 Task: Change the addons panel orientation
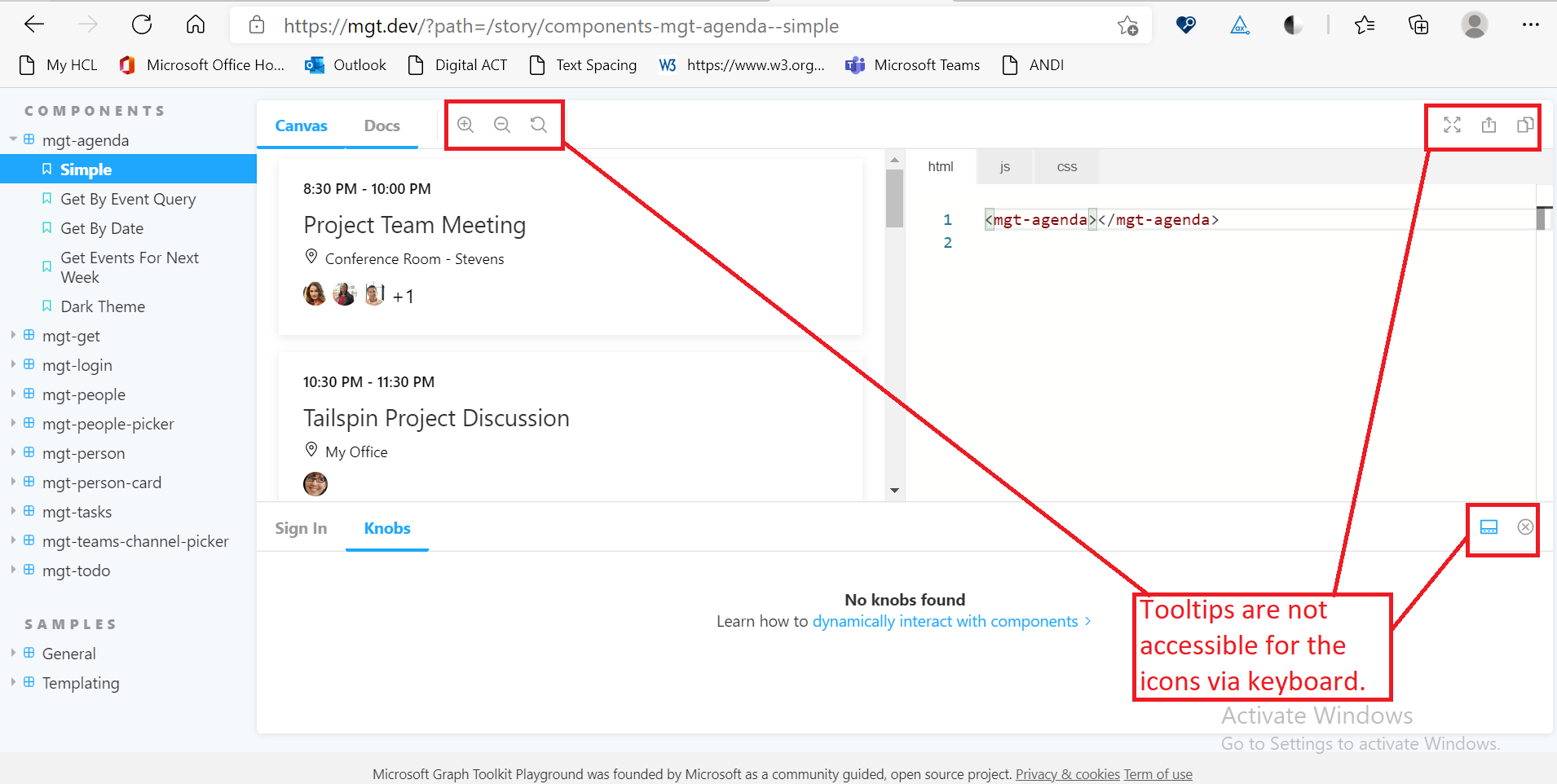click(x=1489, y=527)
